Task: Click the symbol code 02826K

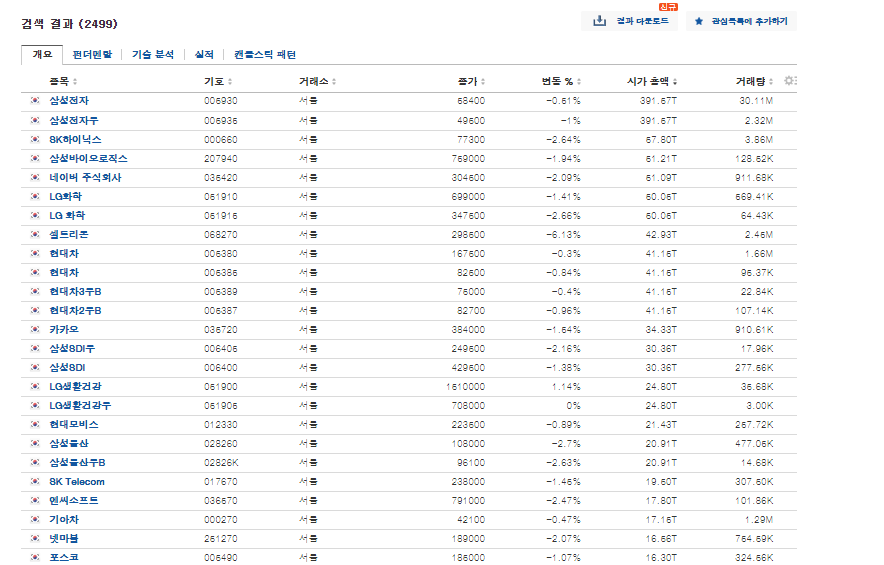Action: coord(221,462)
